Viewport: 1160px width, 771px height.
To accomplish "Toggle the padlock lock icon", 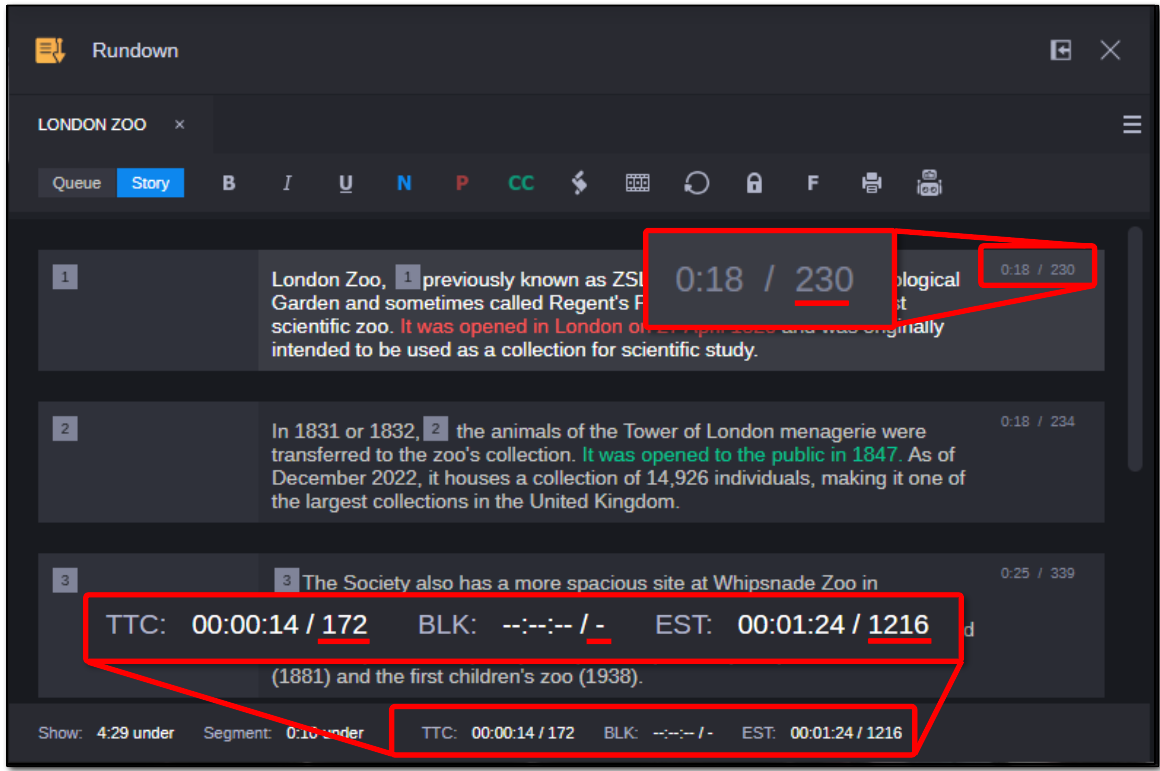I will coord(754,183).
